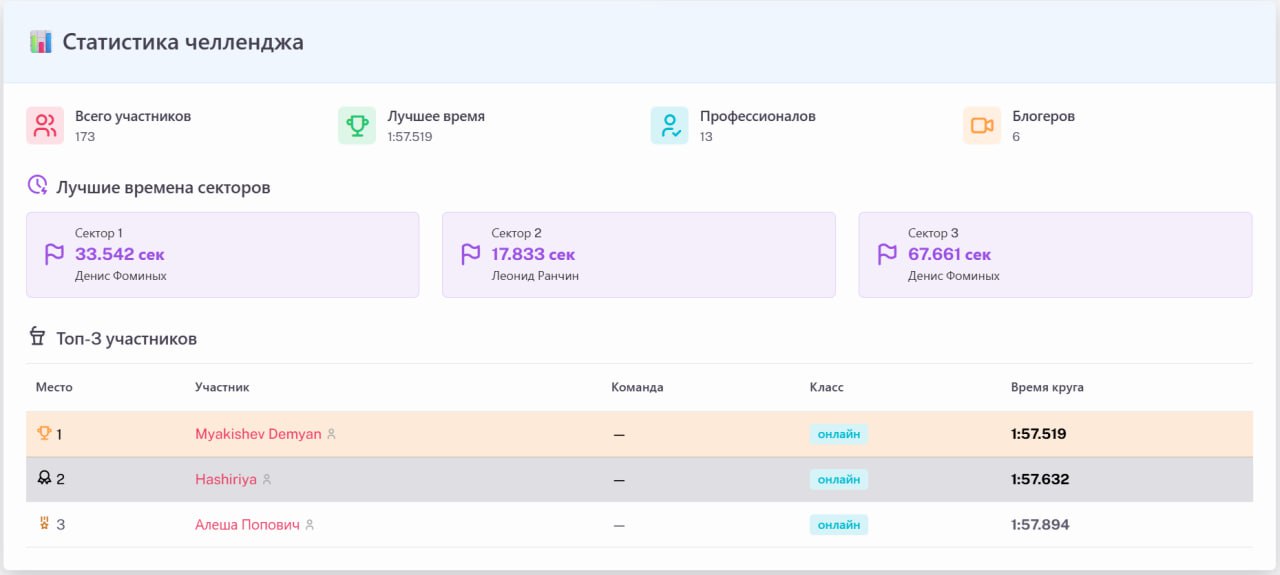
Task: Click the orange video camera bloggers icon
Action: (x=982, y=126)
